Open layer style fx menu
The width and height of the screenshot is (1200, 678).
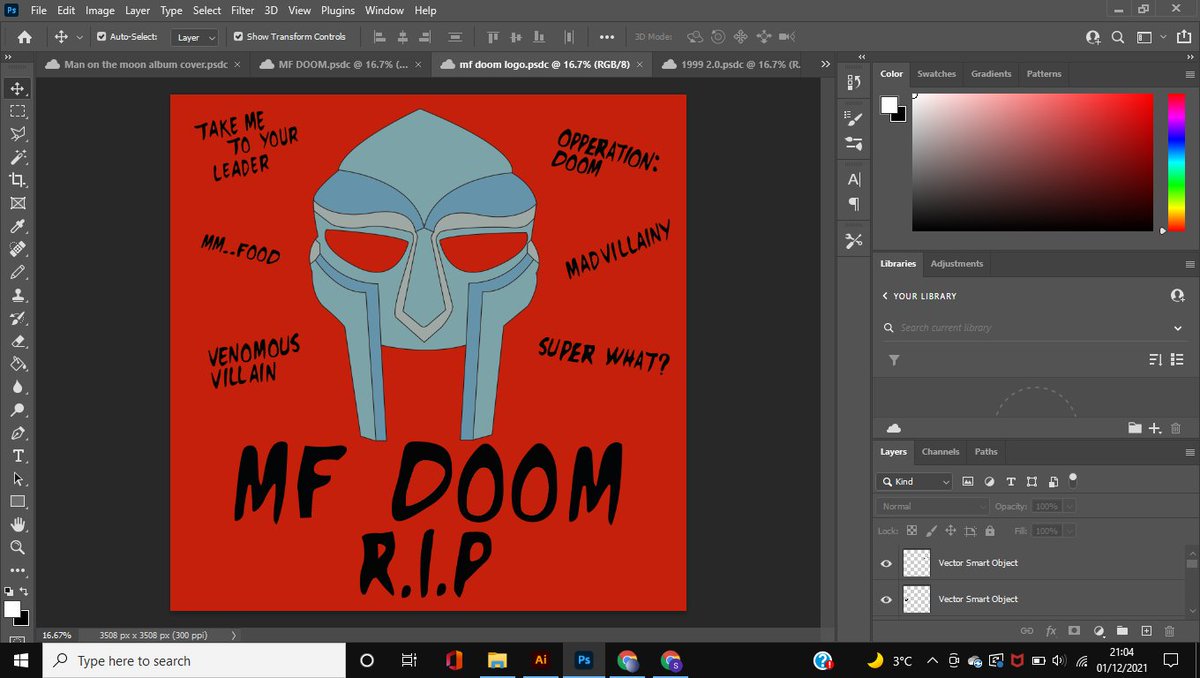(x=1051, y=631)
